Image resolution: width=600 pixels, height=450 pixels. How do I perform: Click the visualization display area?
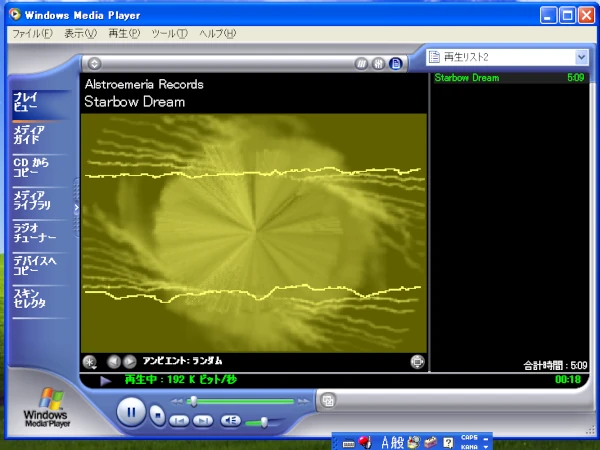254,233
